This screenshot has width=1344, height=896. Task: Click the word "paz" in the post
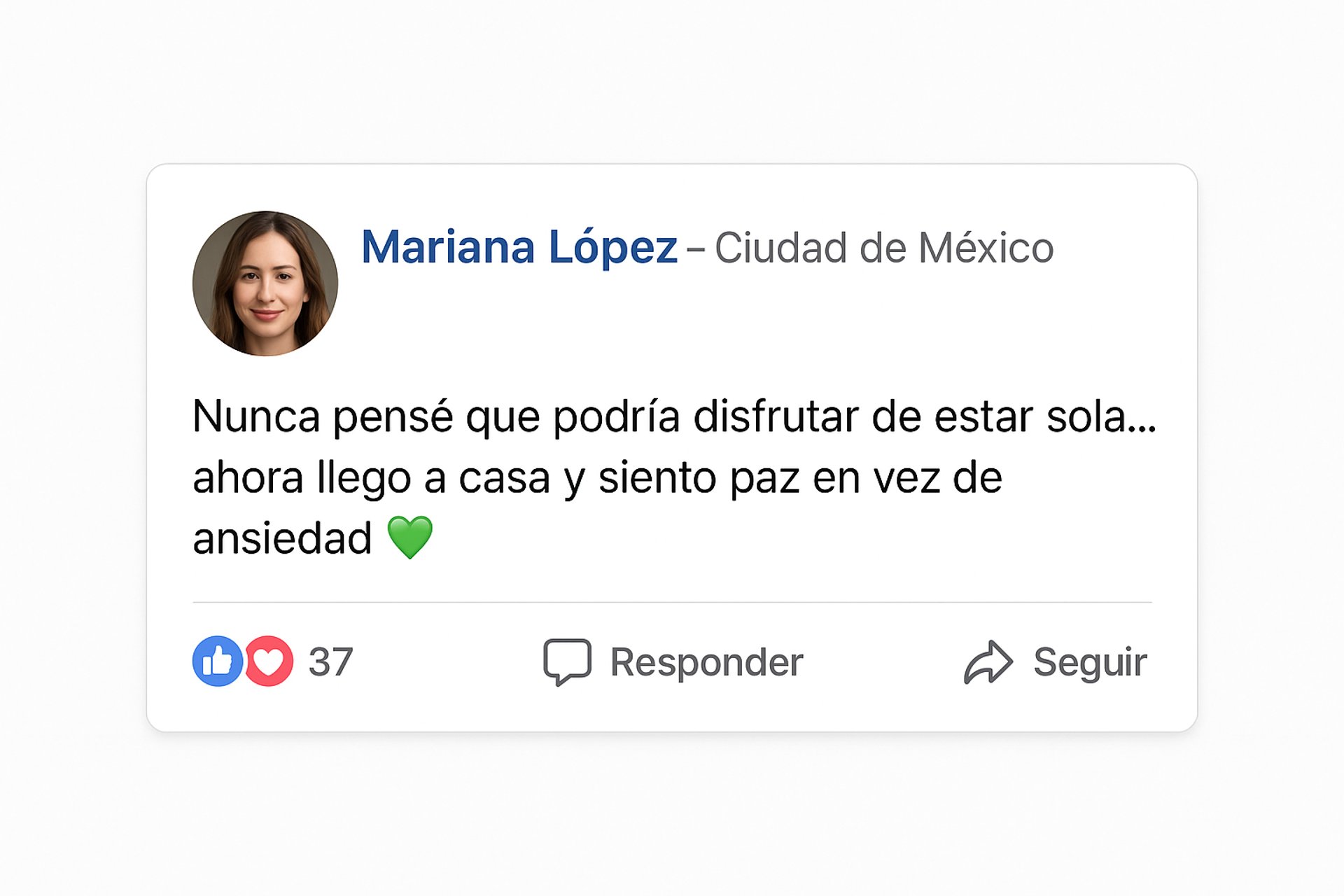pyautogui.click(x=764, y=478)
